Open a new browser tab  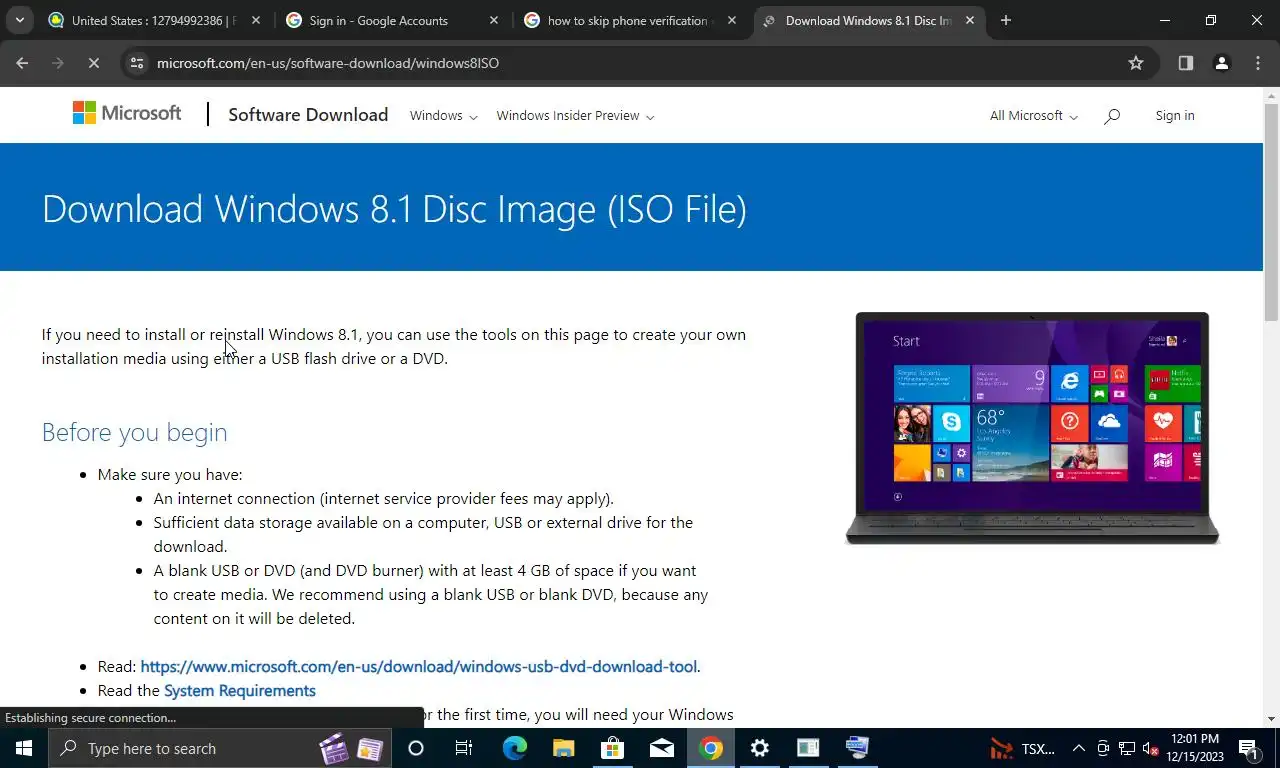(x=1006, y=20)
